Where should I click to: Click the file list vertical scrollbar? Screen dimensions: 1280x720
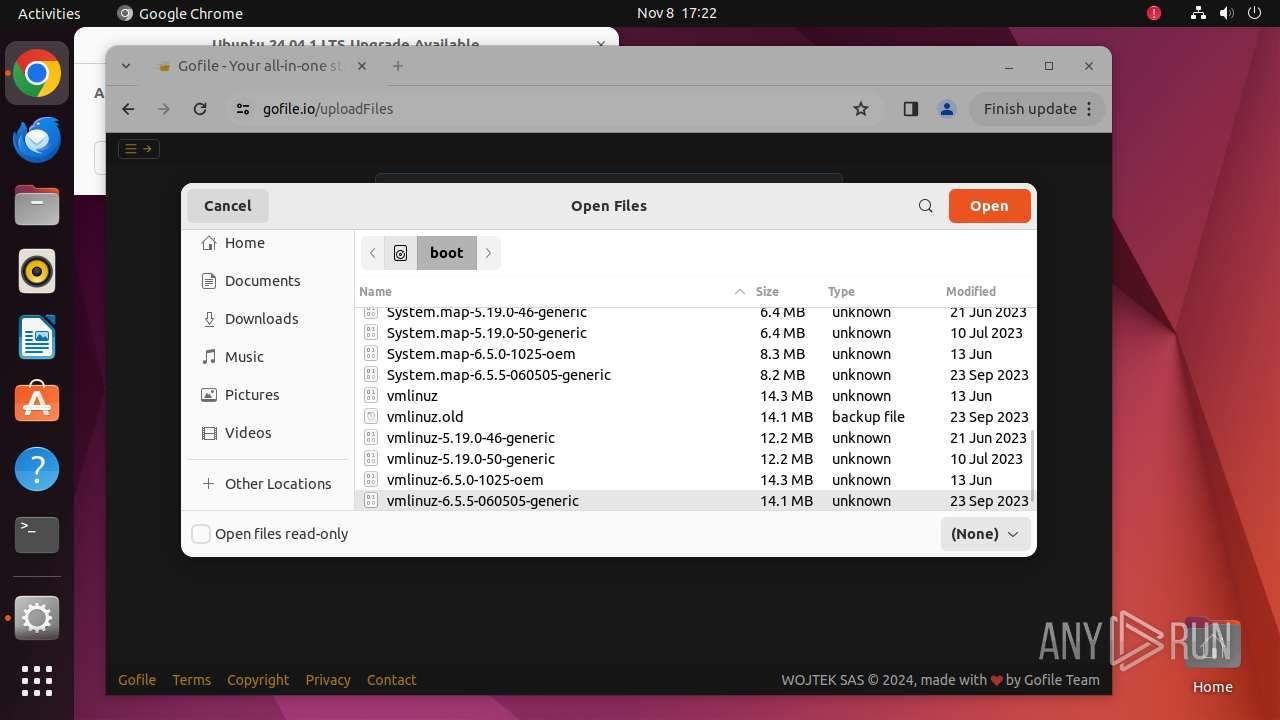pos(1033,468)
